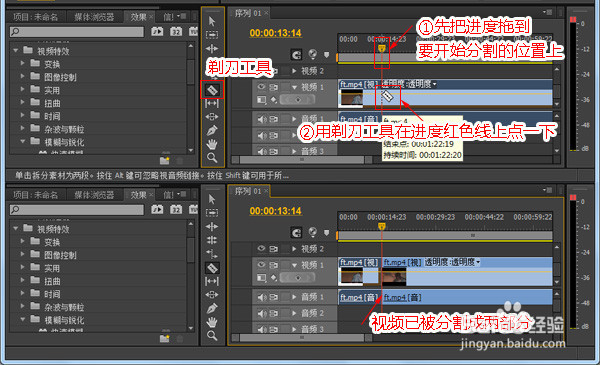Select the Razor tool in the upper toolbar

point(212,90)
